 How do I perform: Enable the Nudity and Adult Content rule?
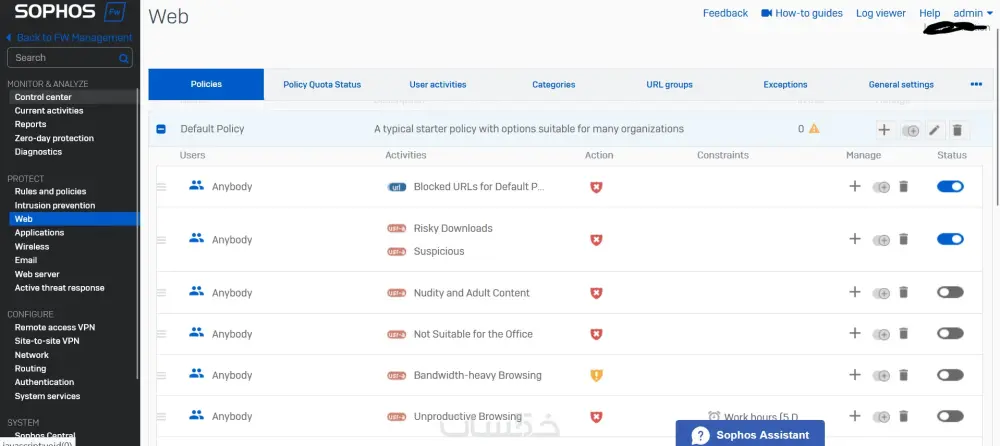[950, 292]
